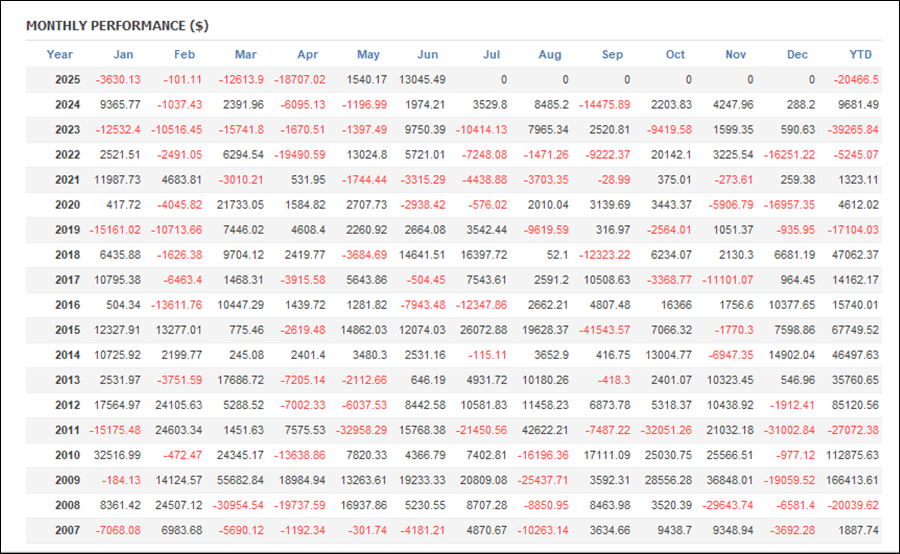Click the 2009 YTD value 166413.61
The width and height of the screenshot is (900, 554).
(x=852, y=481)
